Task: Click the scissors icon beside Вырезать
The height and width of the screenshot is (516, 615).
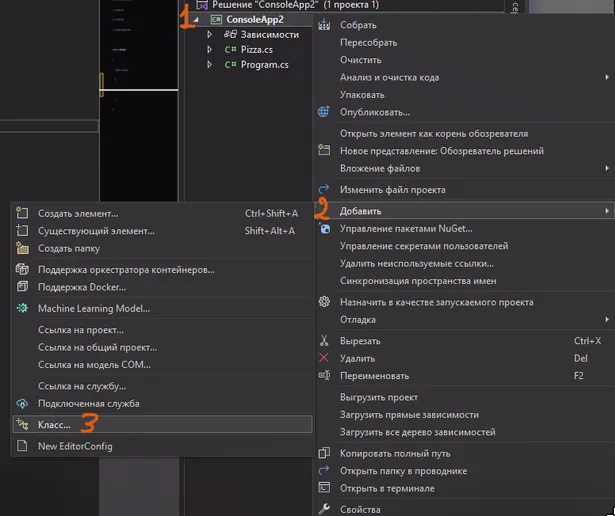Action: [x=324, y=341]
